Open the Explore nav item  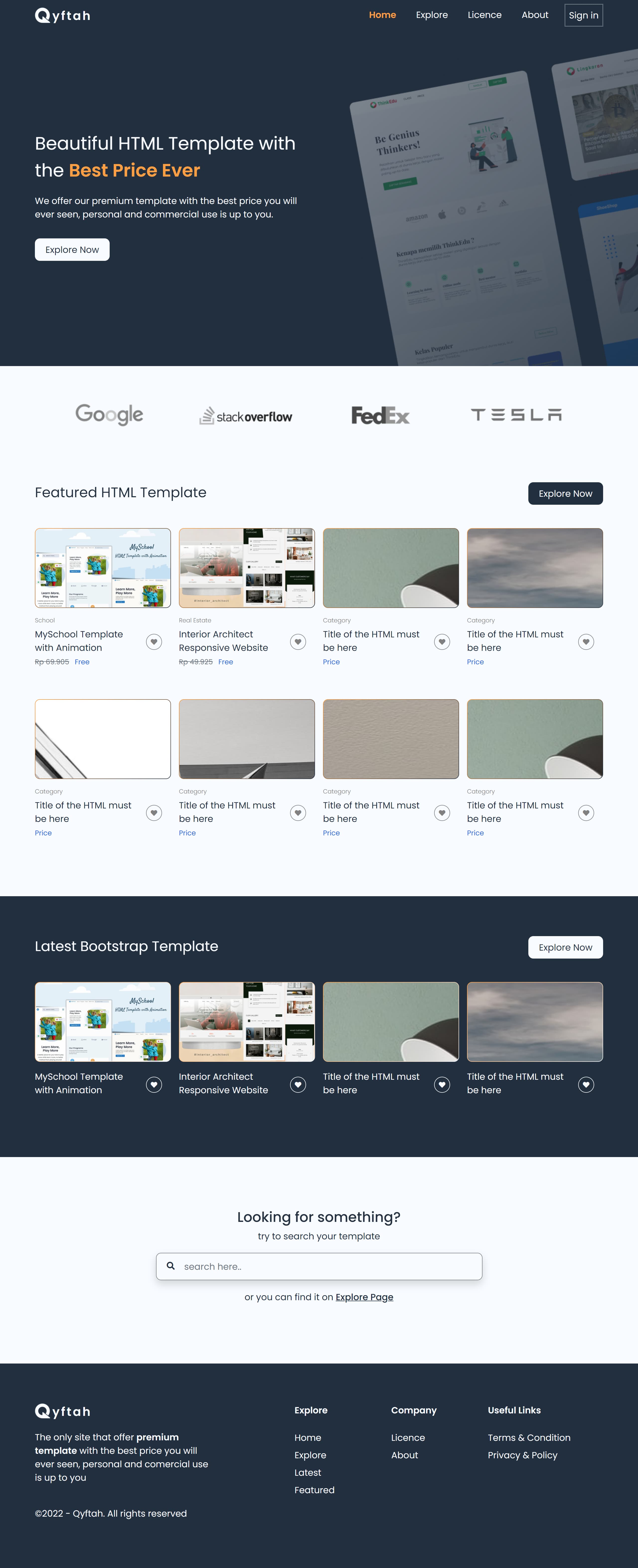pos(432,15)
